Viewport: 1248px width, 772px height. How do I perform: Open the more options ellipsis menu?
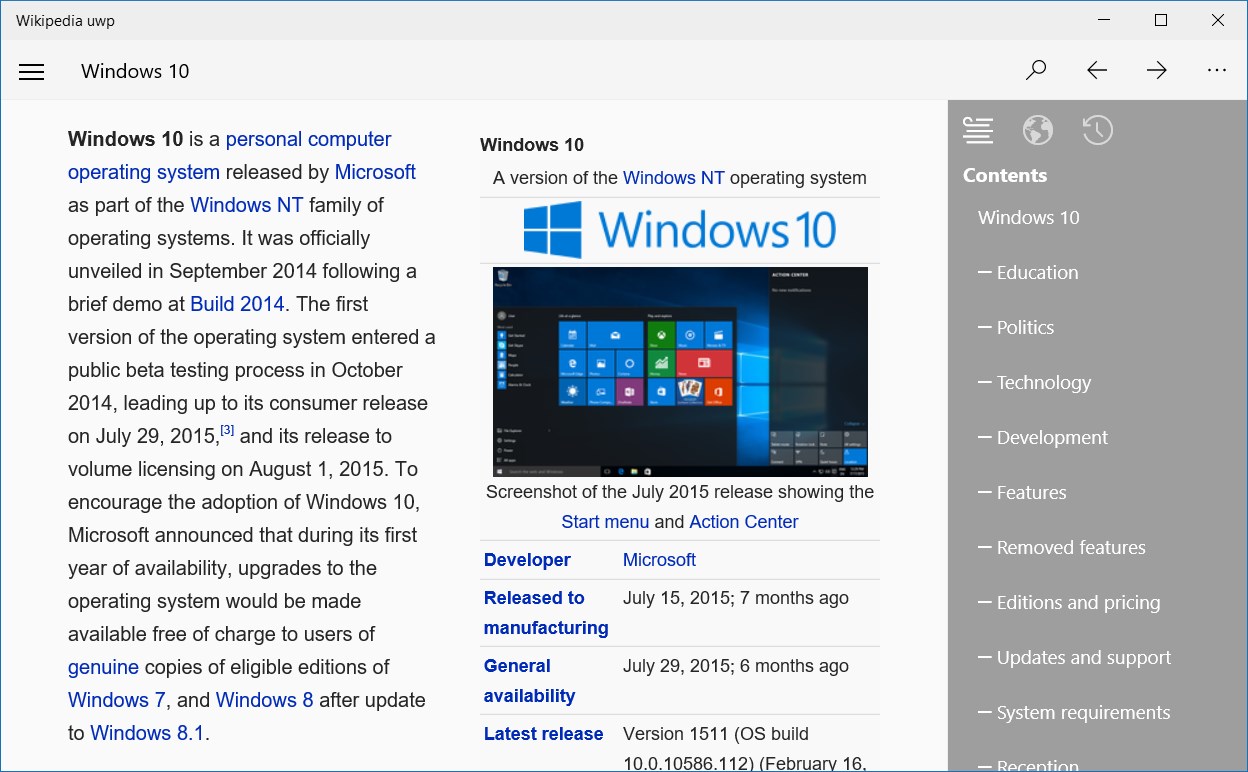(1217, 70)
